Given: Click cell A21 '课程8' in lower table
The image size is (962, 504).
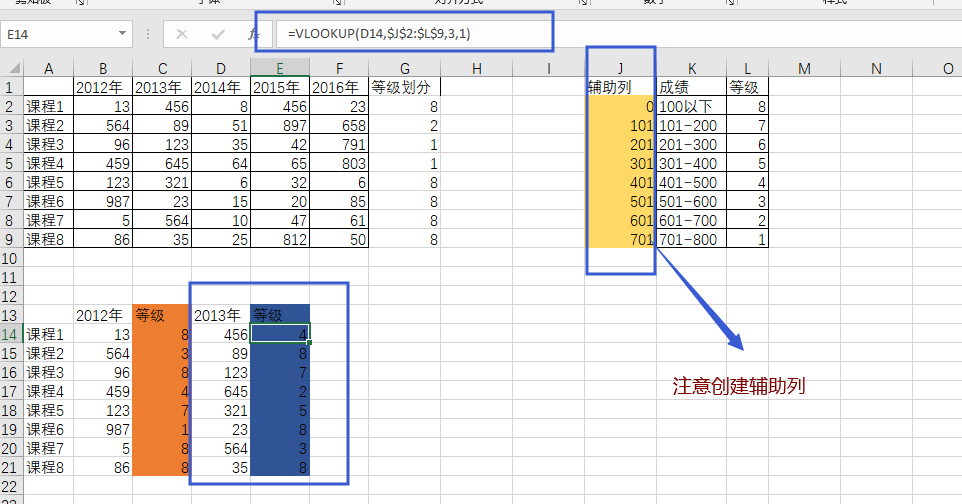Looking at the screenshot, I should pyautogui.click(x=48, y=468).
